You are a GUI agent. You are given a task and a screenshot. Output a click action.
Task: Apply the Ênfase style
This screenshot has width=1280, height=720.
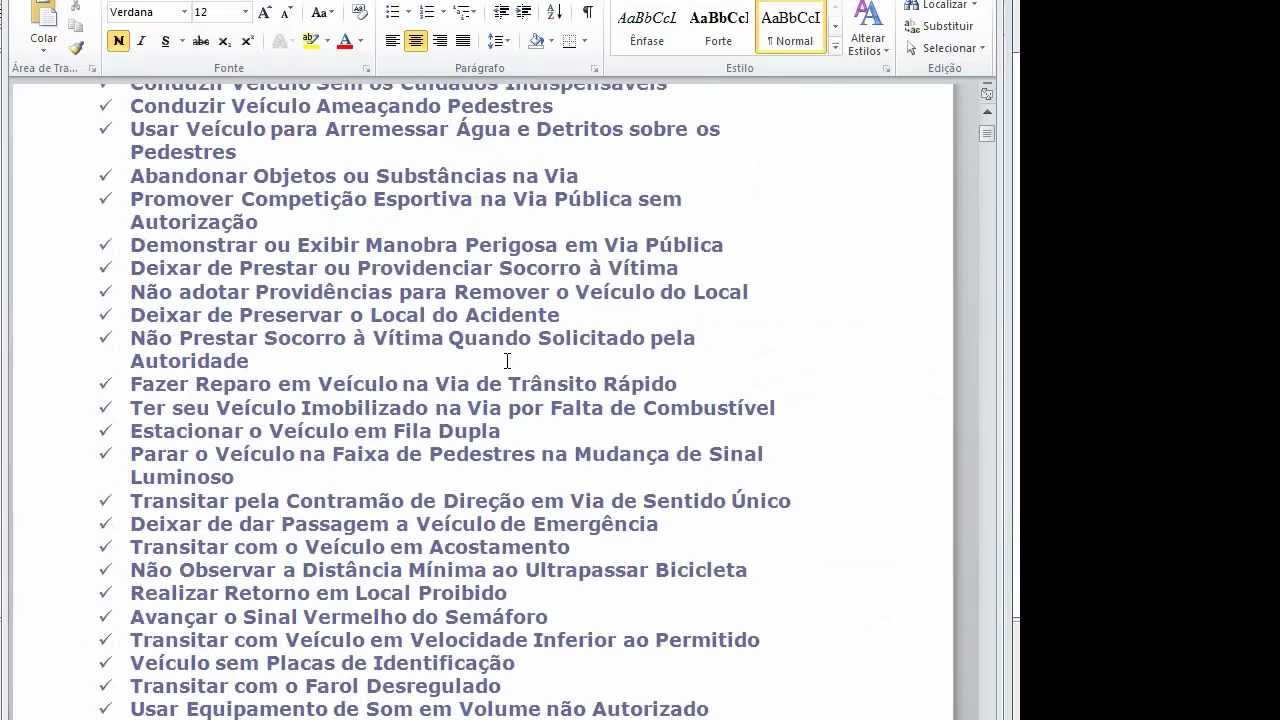click(647, 28)
